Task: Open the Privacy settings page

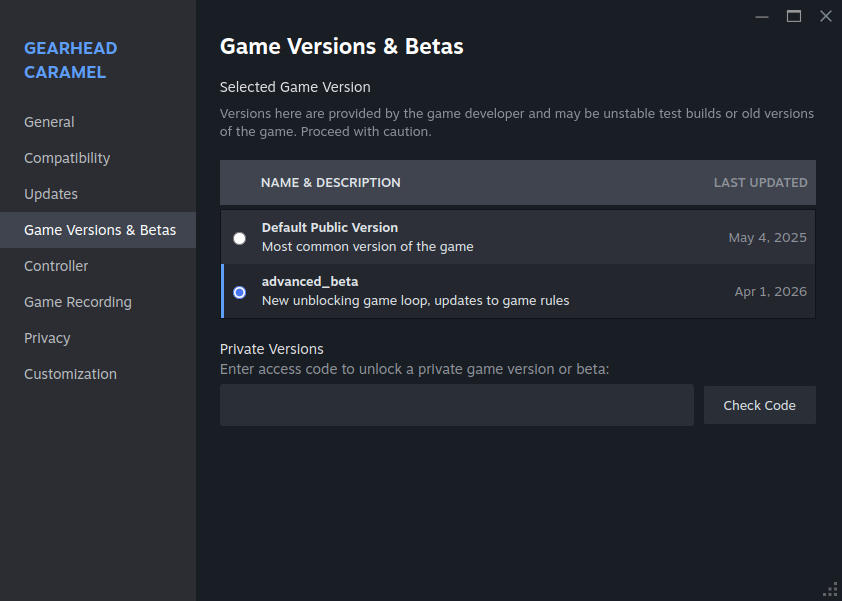Action: pos(47,338)
